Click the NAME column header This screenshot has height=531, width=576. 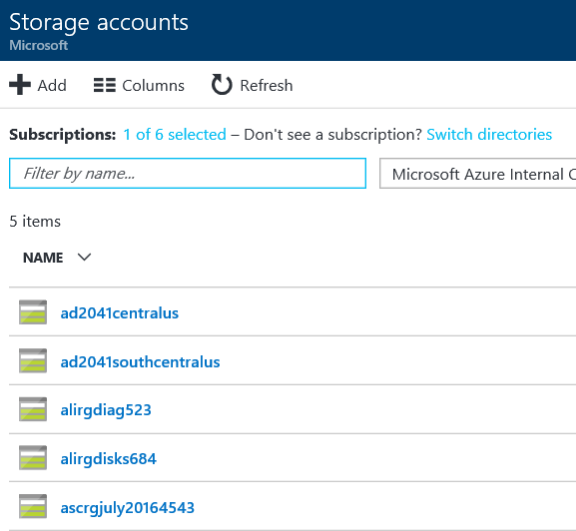[43, 257]
